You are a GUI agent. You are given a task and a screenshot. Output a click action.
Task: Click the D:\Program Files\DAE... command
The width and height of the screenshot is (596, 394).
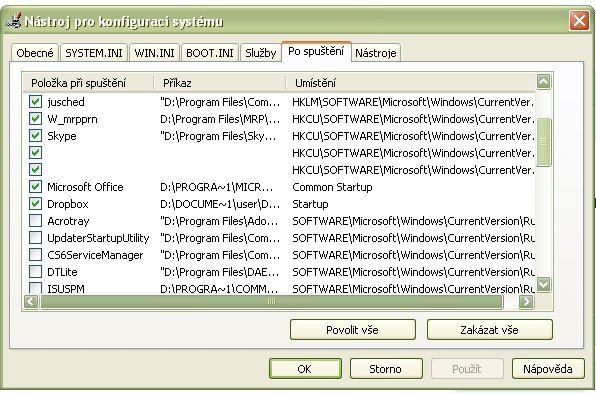click(220, 272)
